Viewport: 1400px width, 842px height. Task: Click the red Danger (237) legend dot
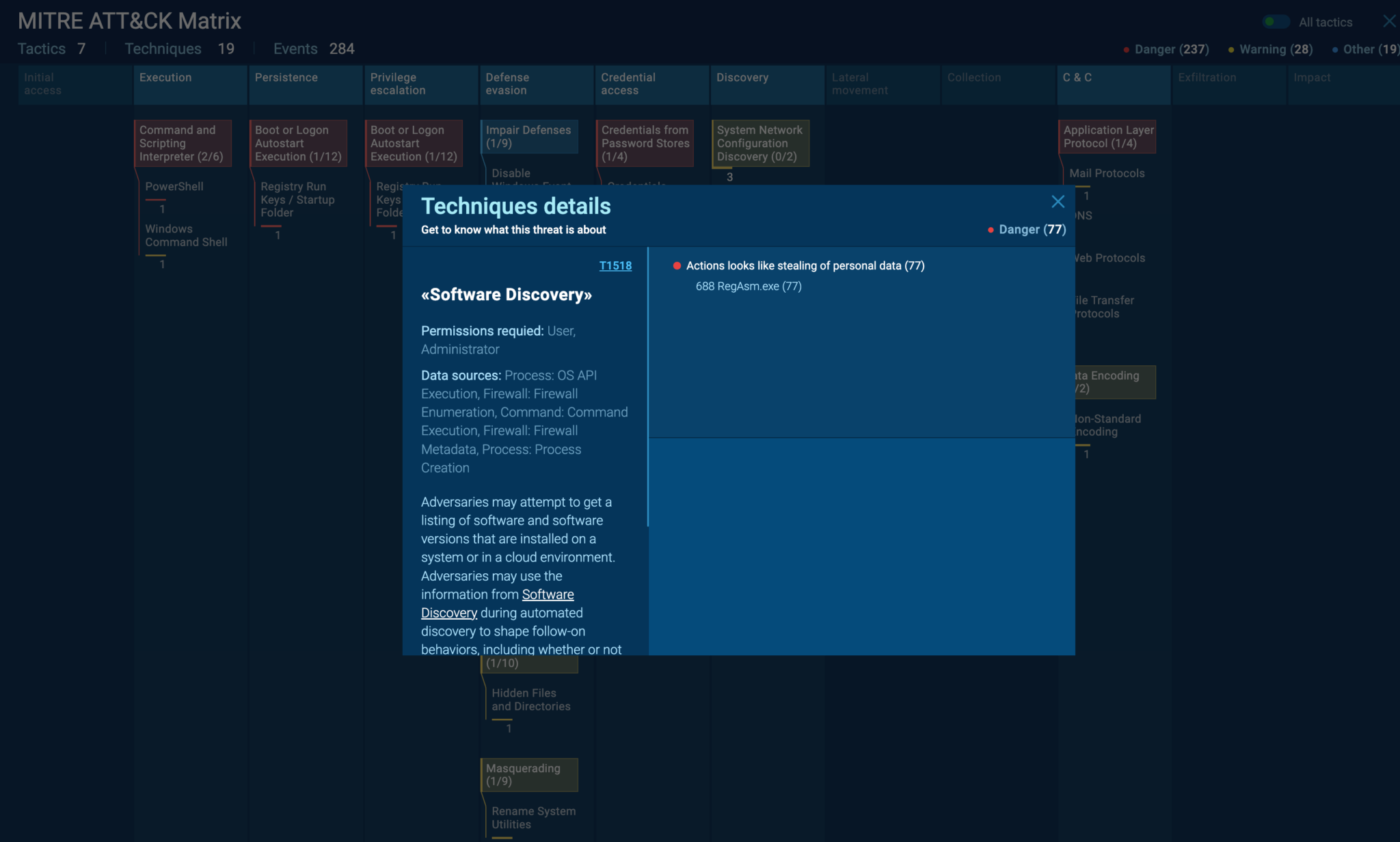coord(1125,49)
